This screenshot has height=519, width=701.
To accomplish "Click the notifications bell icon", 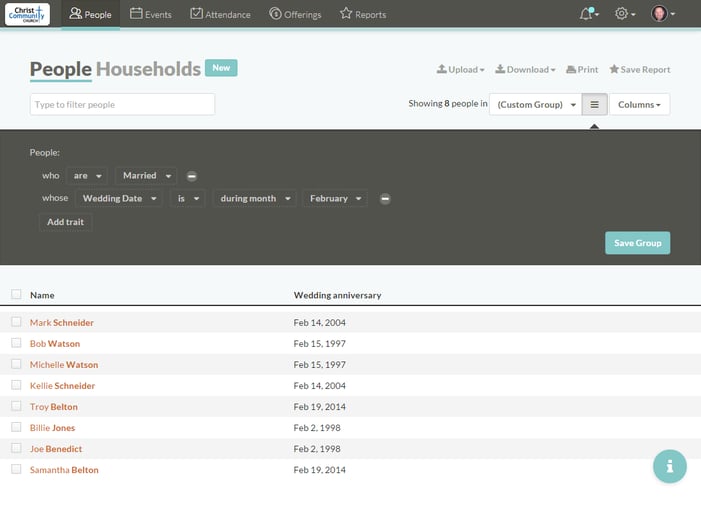I will tap(587, 14).
